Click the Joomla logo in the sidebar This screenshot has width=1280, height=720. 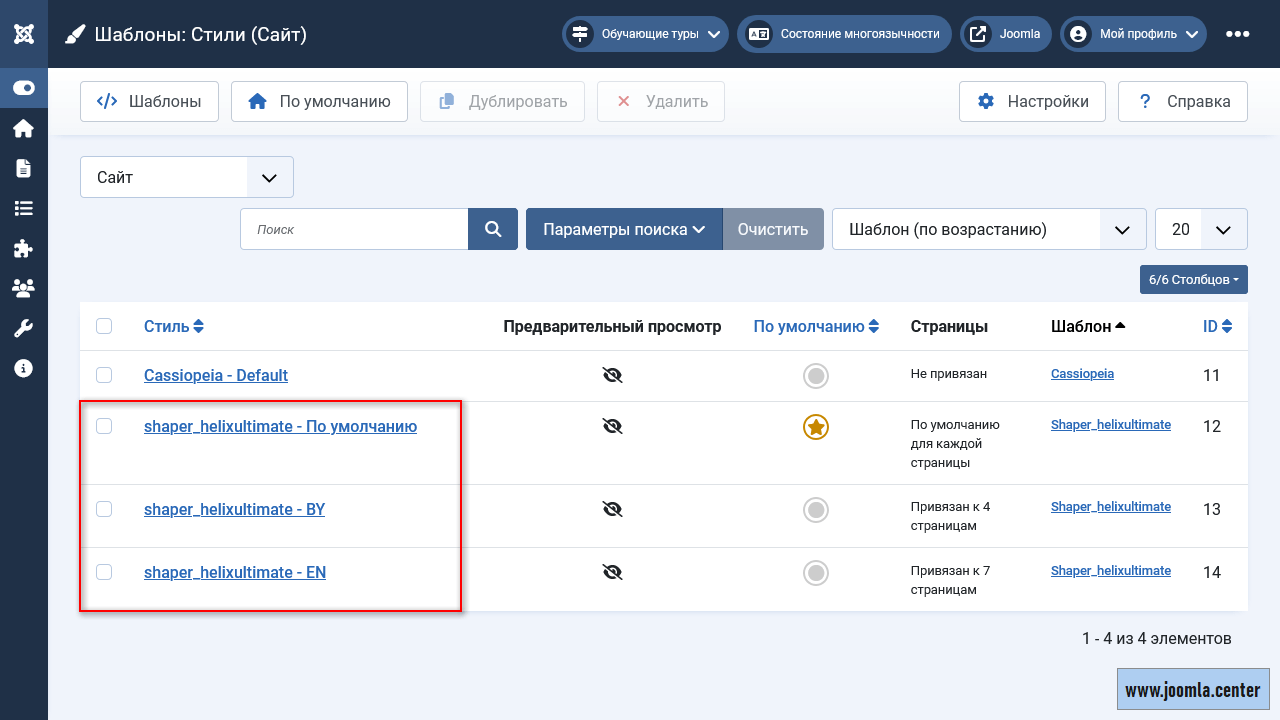pyautogui.click(x=24, y=34)
